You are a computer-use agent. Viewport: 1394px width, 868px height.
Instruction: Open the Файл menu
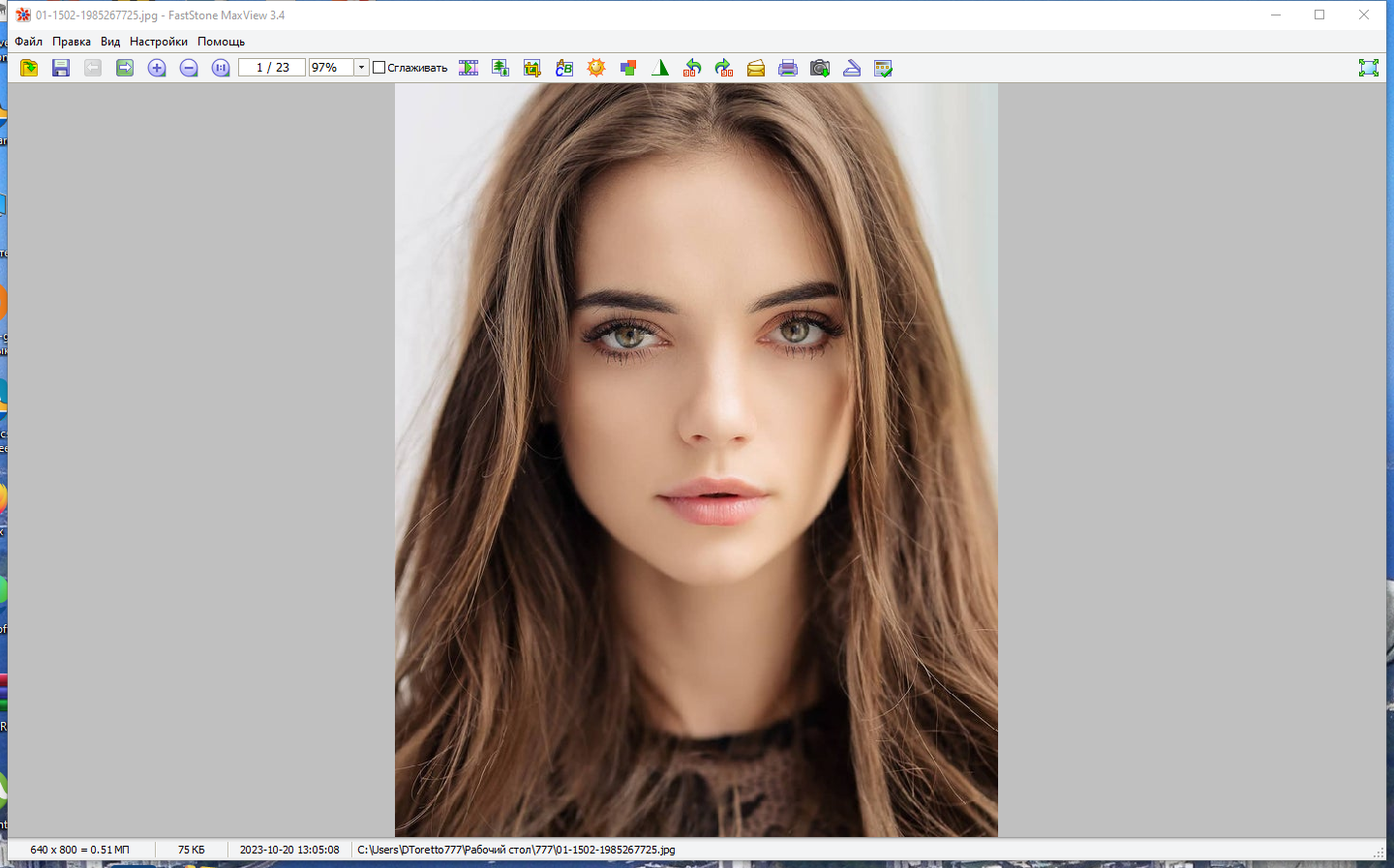pyautogui.click(x=28, y=42)
